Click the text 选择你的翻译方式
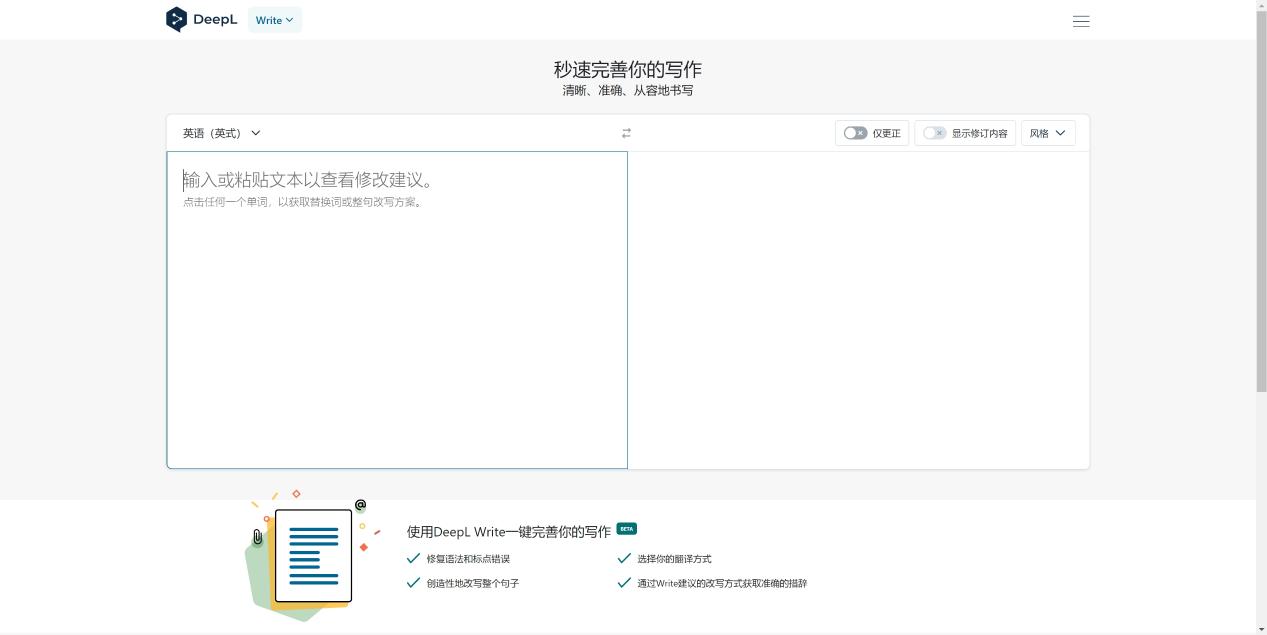Screen dimensions: 1267x635 pos(674,559)
